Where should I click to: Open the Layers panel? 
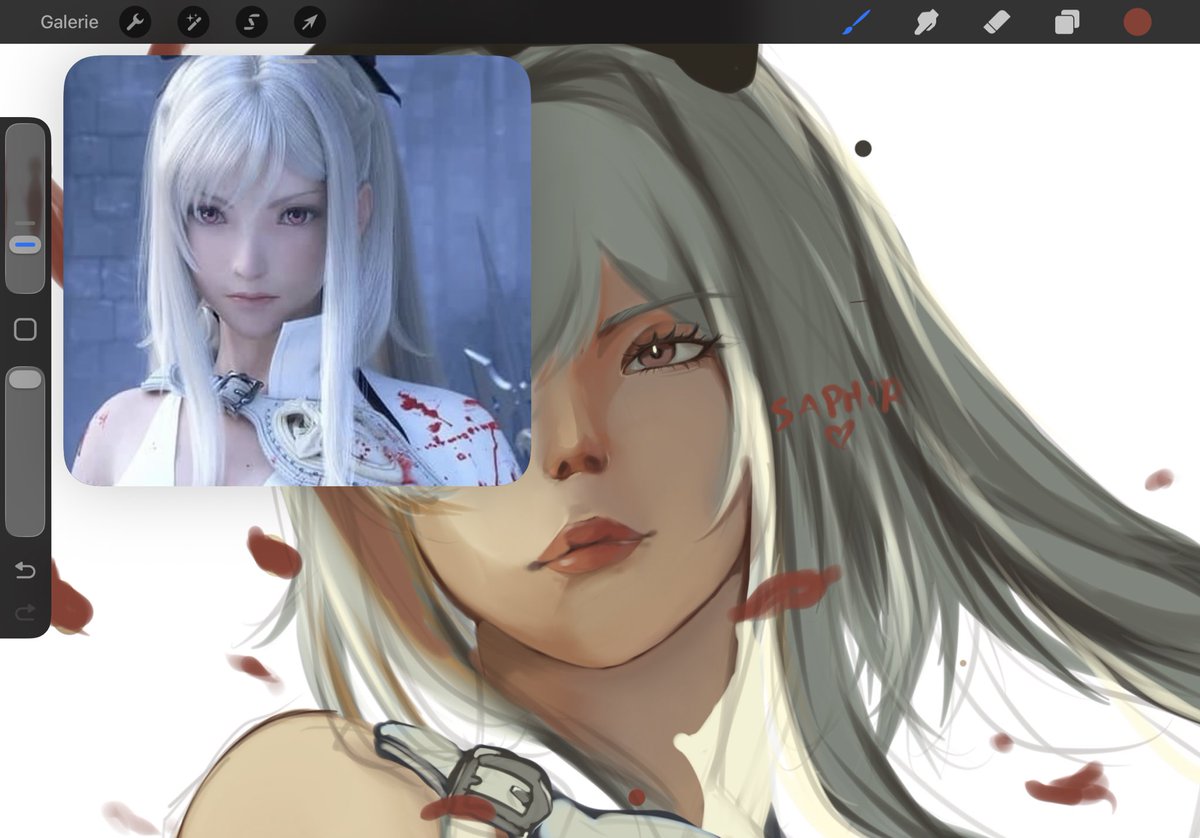(1067, 22)
